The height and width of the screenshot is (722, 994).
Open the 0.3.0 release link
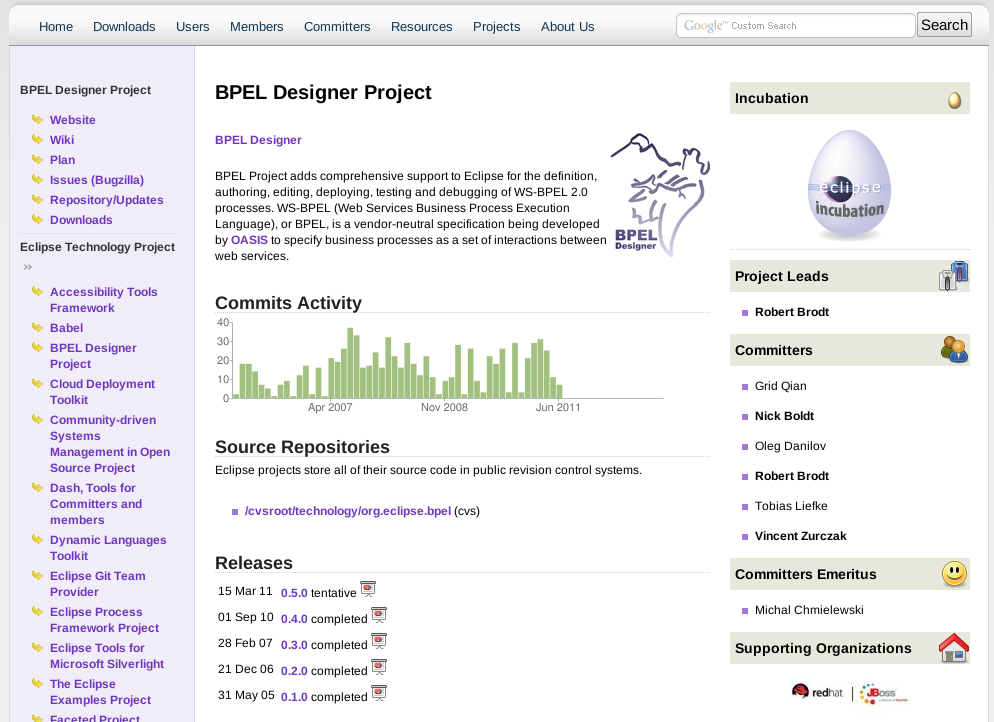pyautogui.click(x=294, y=645)
